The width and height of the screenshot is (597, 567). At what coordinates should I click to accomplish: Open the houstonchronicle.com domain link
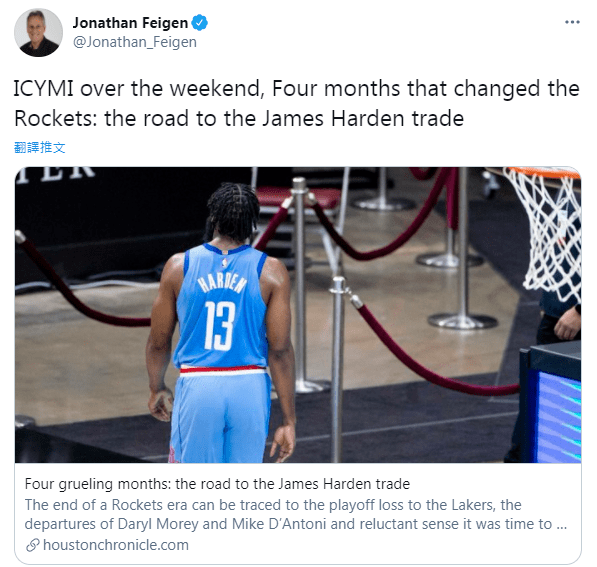coord(116,545)
